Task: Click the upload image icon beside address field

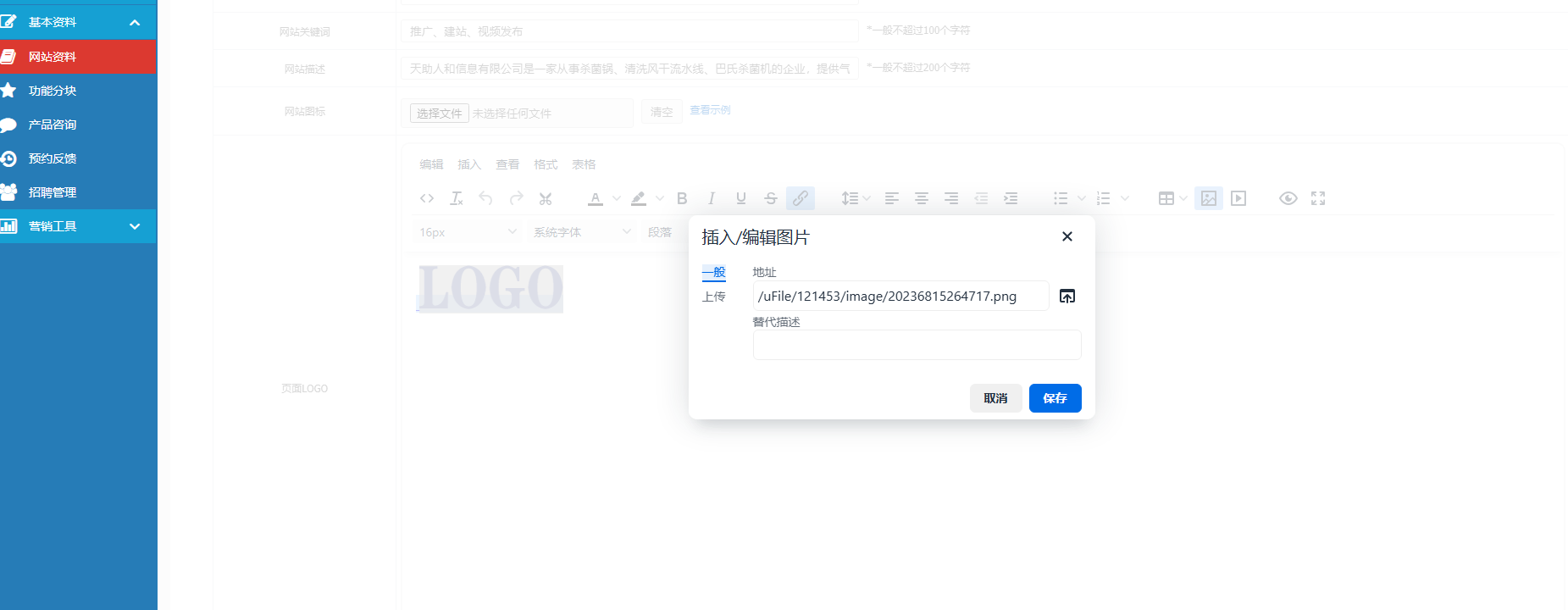Action: (1067, 296)
